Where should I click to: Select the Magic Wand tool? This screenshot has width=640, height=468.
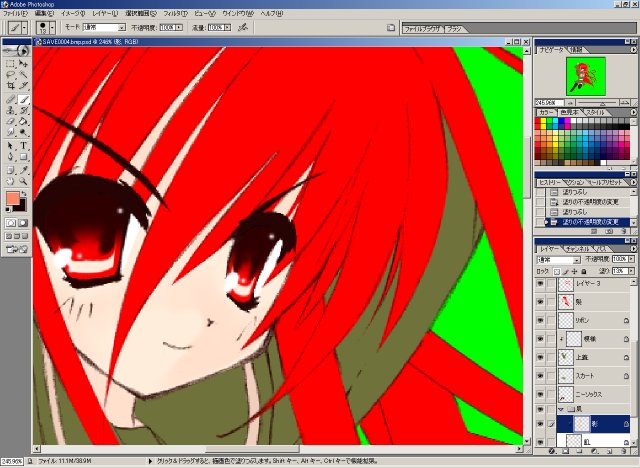click(x=23, y=75)
